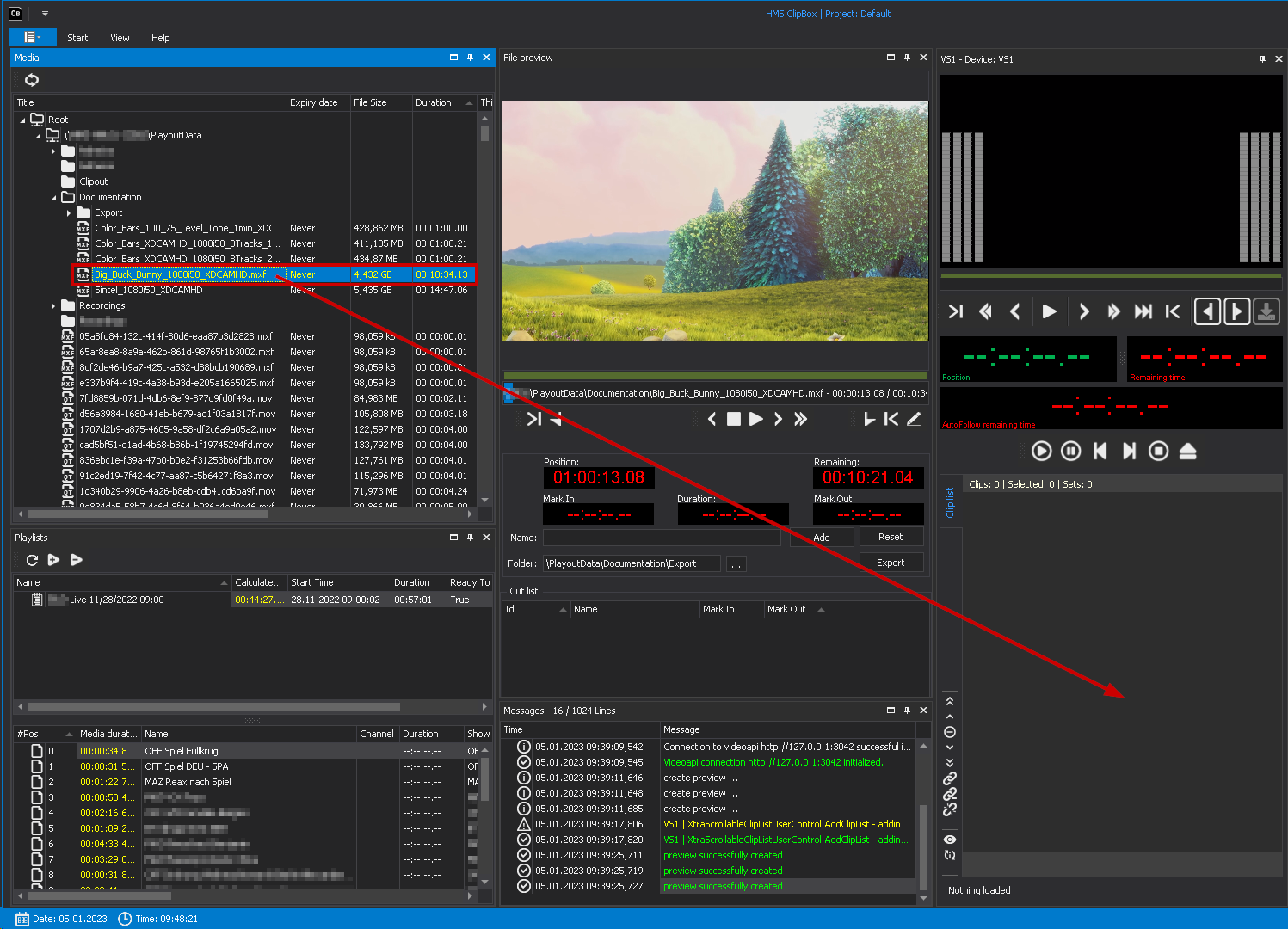Click the circled pause icon in VS1
Image resolution: width=1288 pixels, height=929 pixels.
coord(1071,451)
